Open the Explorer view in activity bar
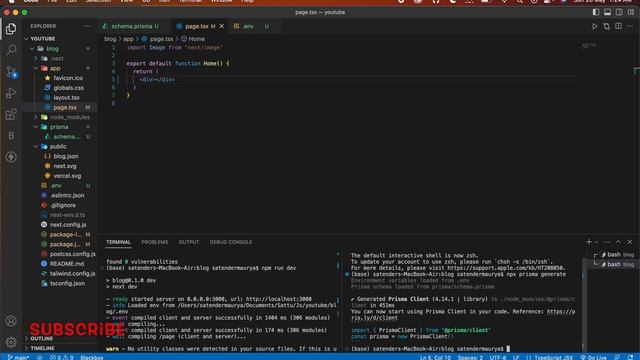 [x=11, y=29]
